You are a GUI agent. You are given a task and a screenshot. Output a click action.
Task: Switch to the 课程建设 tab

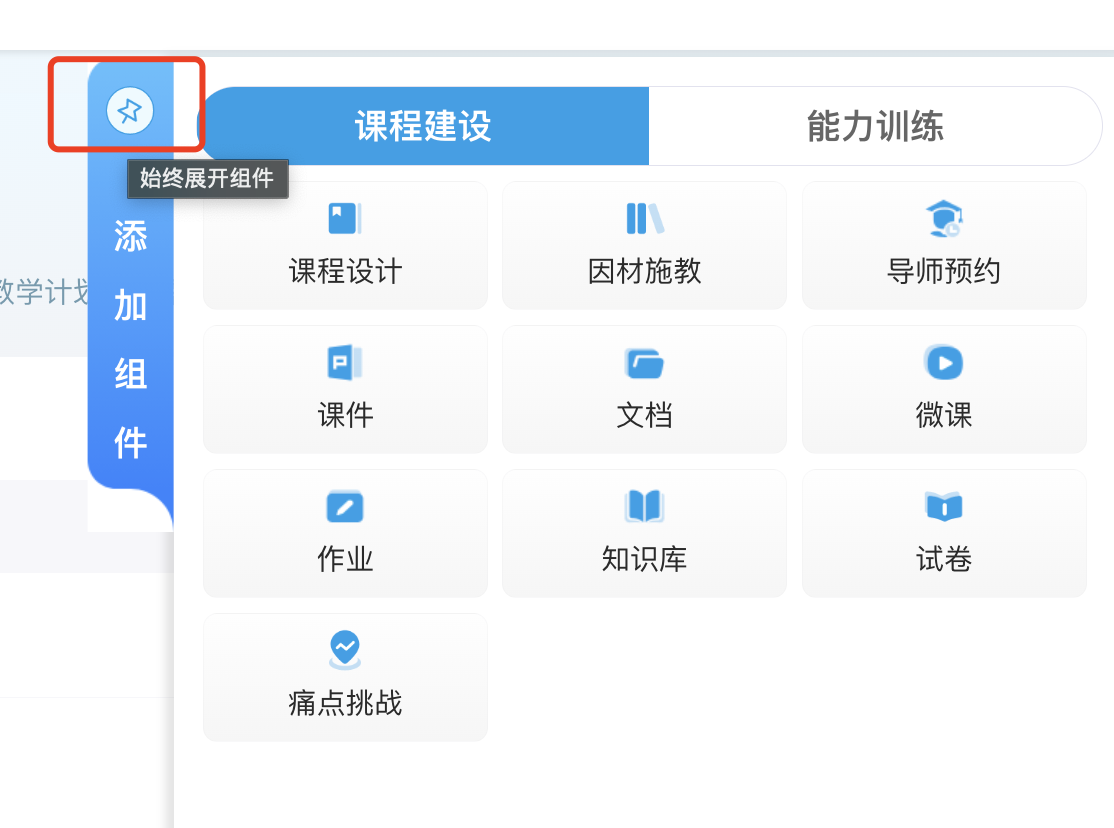[421, 125]
